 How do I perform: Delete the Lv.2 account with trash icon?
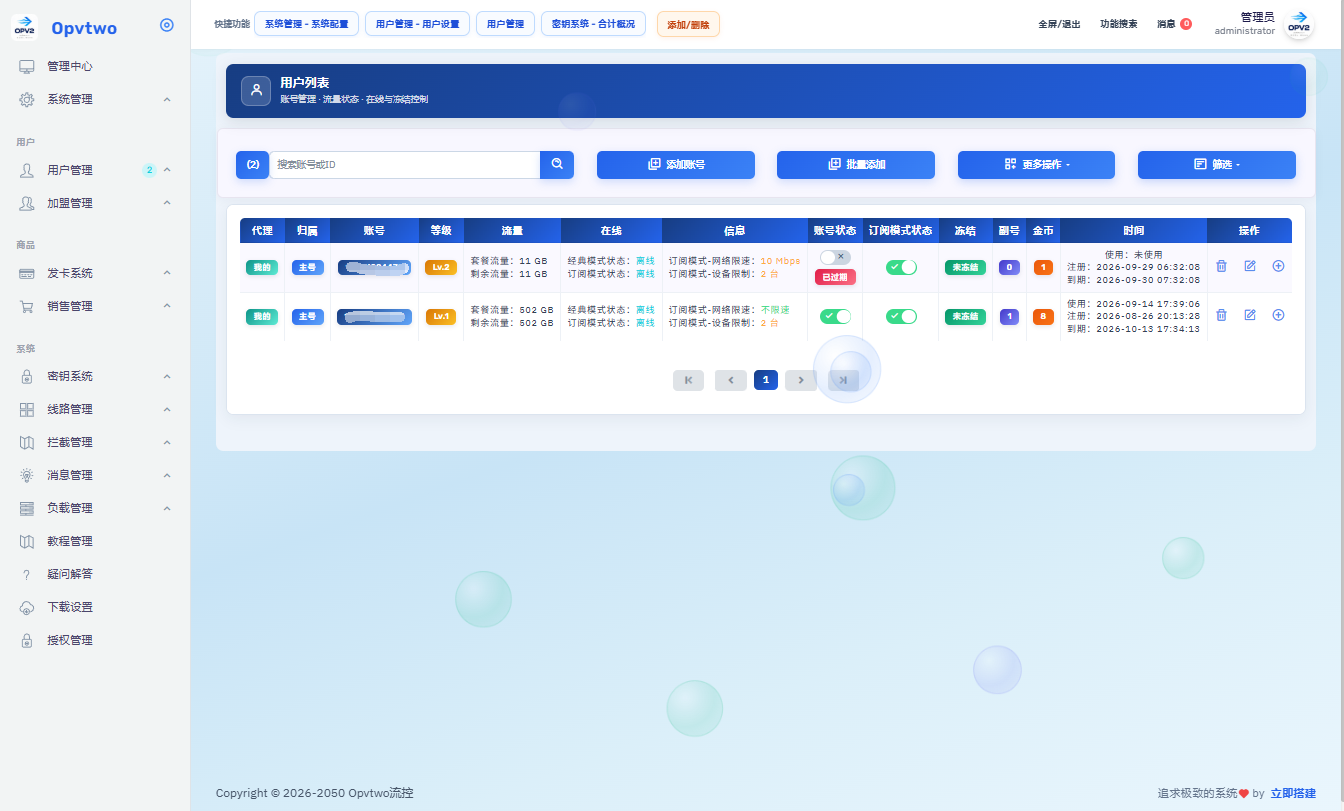pyautogui.click(x=1221, y=266)
